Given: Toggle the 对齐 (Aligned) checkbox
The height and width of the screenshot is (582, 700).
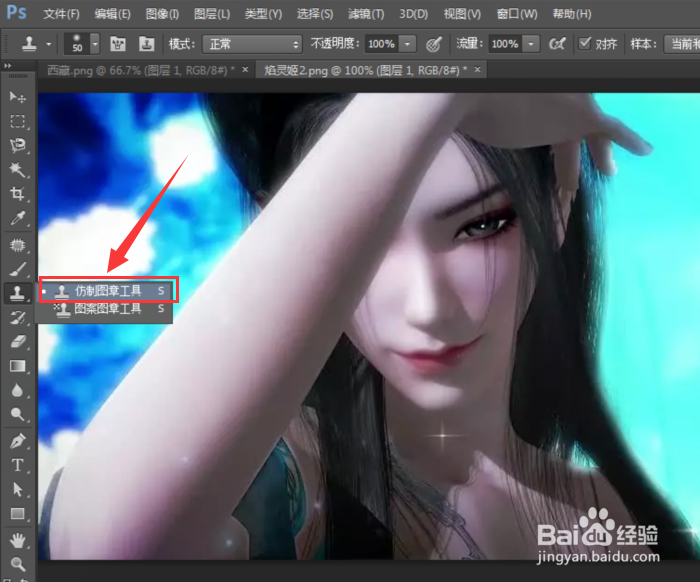Looking at the screenshot, I should (x=584, y=43).
